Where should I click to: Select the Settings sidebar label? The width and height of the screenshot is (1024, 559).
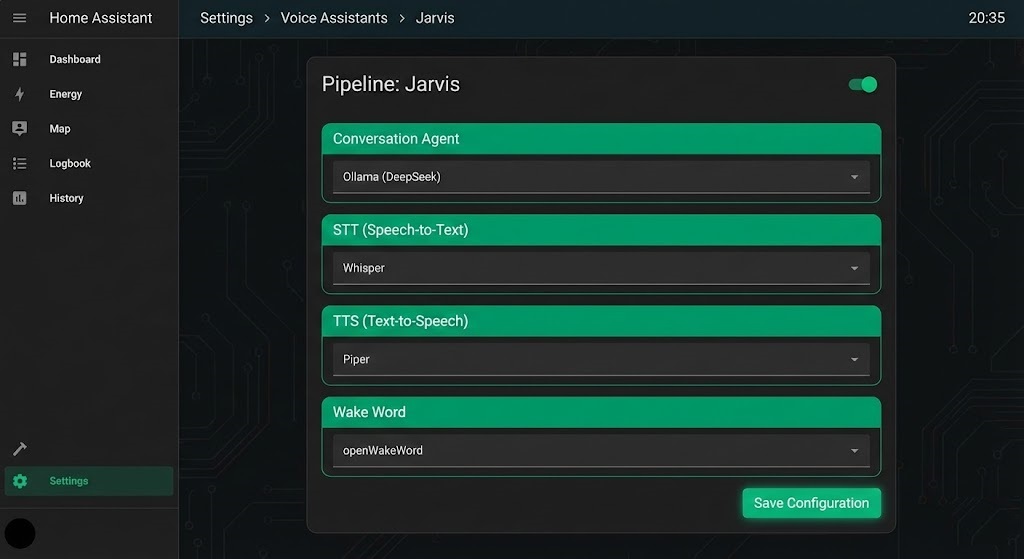tap(69, 481)
